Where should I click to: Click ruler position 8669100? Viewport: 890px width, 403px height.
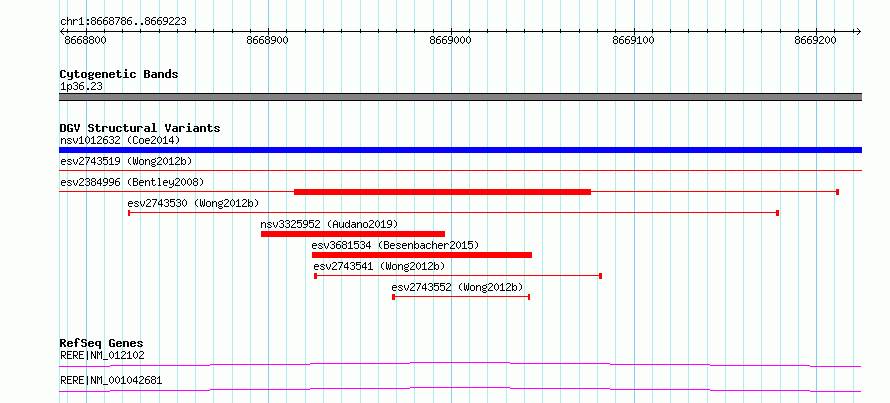[633, 40]
